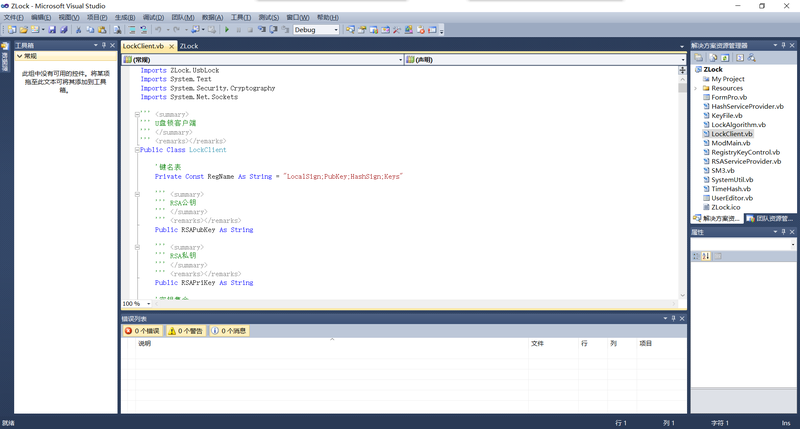Collapse the Public Class LockClient outline
The height and width of the screenshot is (429, 800).
pyautogui.click(x=137, y=150)
